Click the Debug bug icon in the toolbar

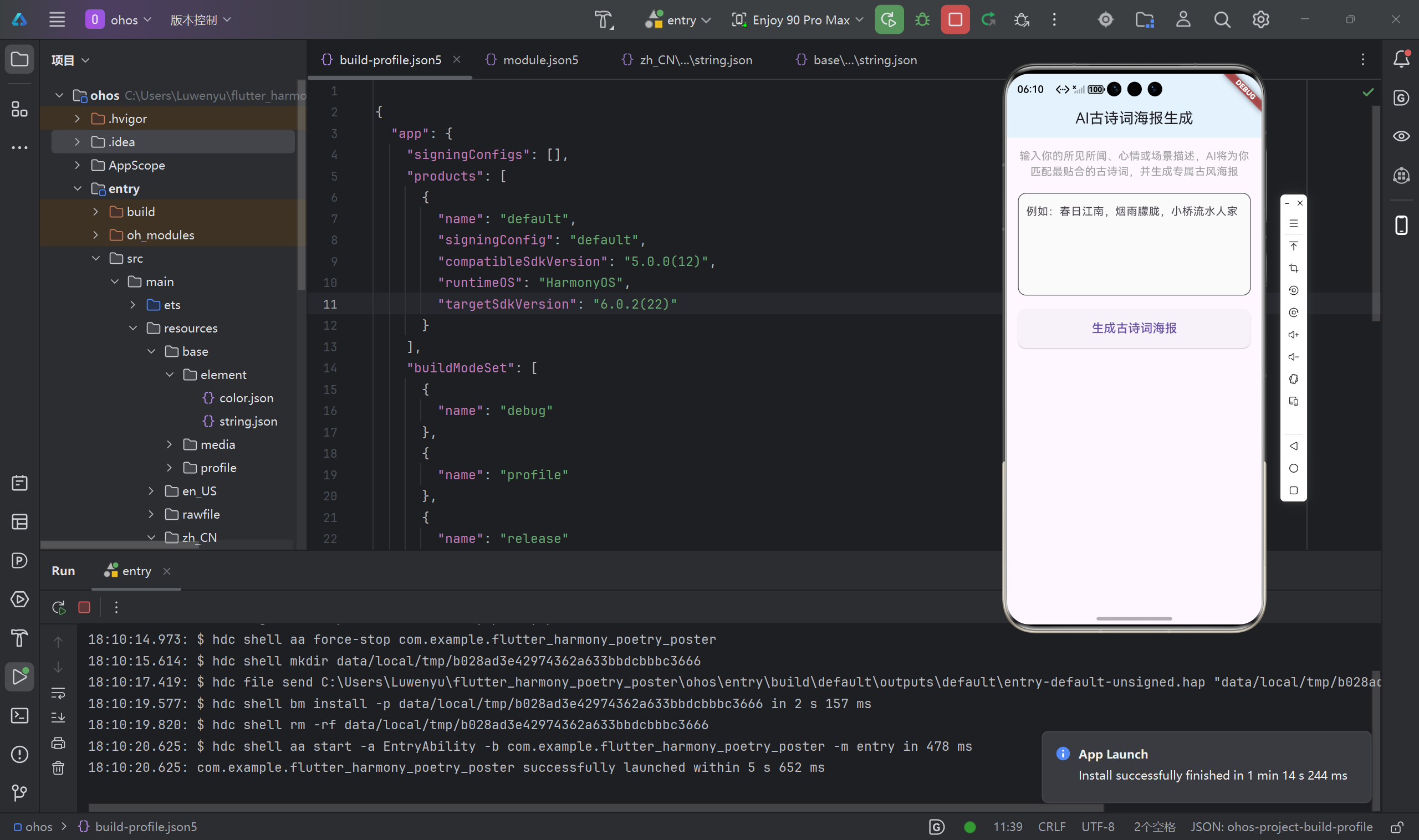point(922,20)
